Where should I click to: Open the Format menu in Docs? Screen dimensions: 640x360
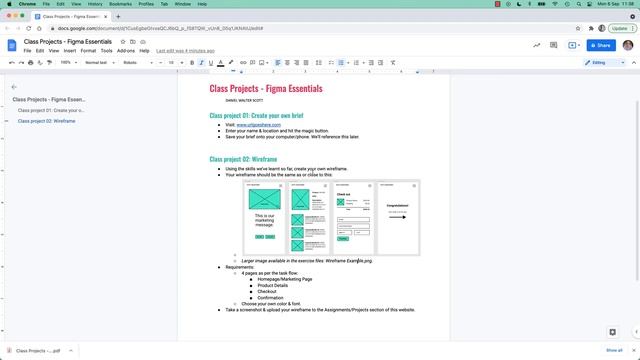[x=88, y=51]
